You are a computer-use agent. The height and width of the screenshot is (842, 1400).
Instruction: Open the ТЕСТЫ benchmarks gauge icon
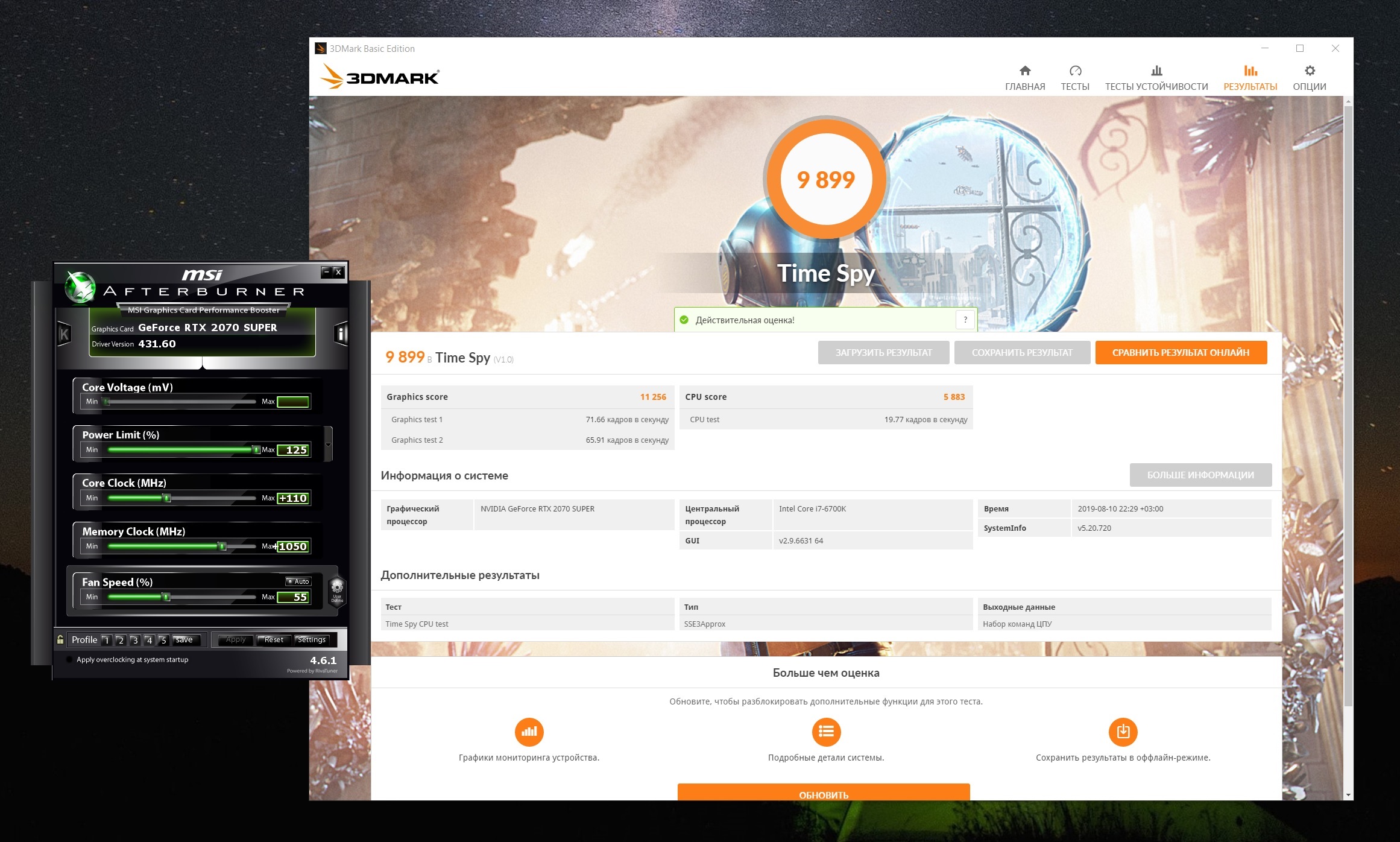click(1074, 71)
